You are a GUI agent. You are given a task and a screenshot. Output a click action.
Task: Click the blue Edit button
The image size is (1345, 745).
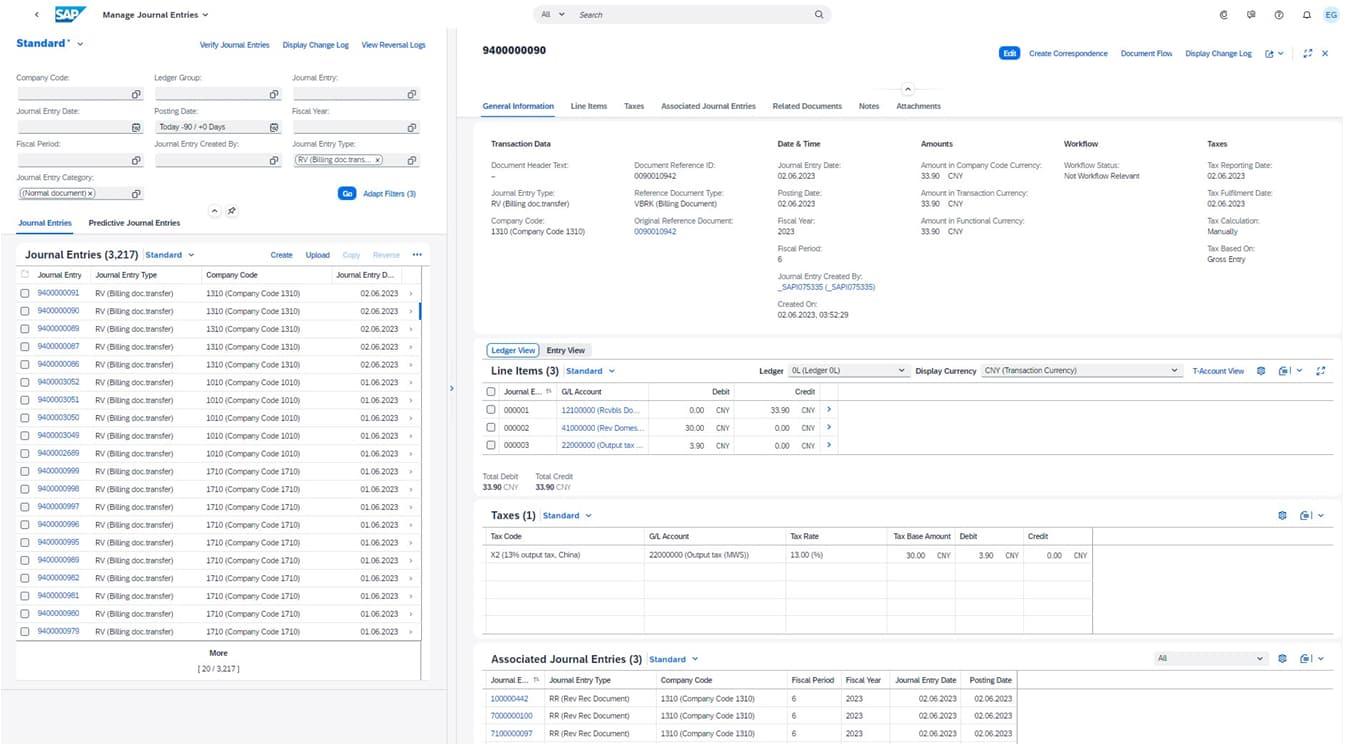pyautogui.click(x=1009, y=53)
